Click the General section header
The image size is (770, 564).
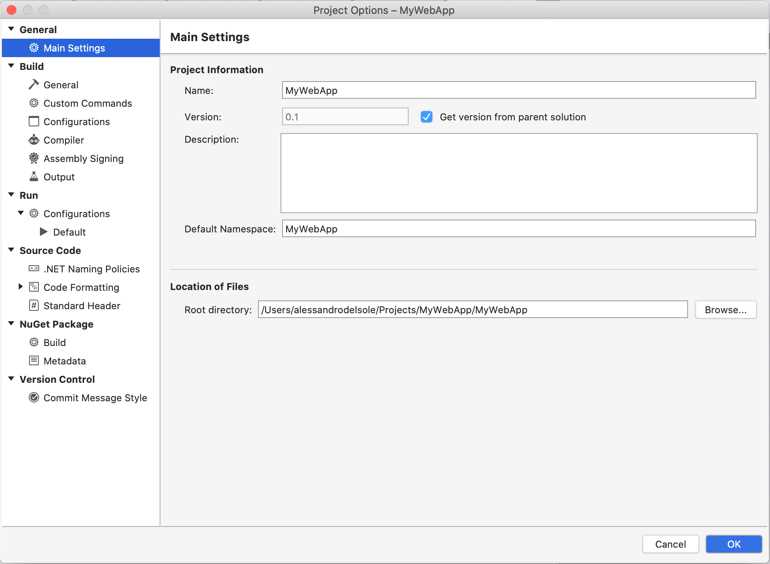38,29
